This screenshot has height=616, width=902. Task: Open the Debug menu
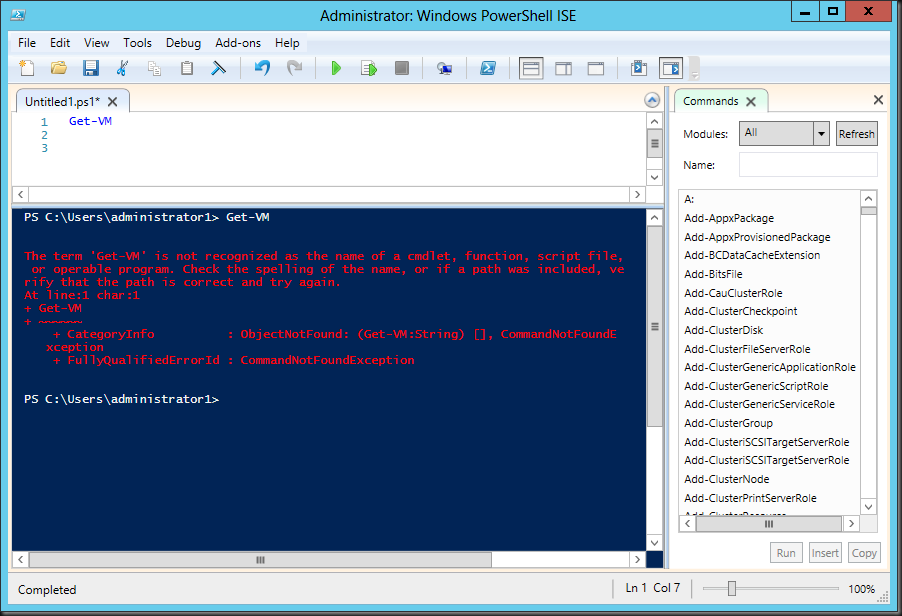(x=184, y=43)
